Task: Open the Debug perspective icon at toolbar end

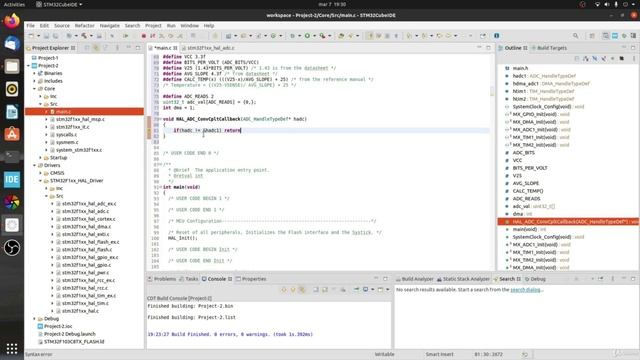Action: (624, 36)
